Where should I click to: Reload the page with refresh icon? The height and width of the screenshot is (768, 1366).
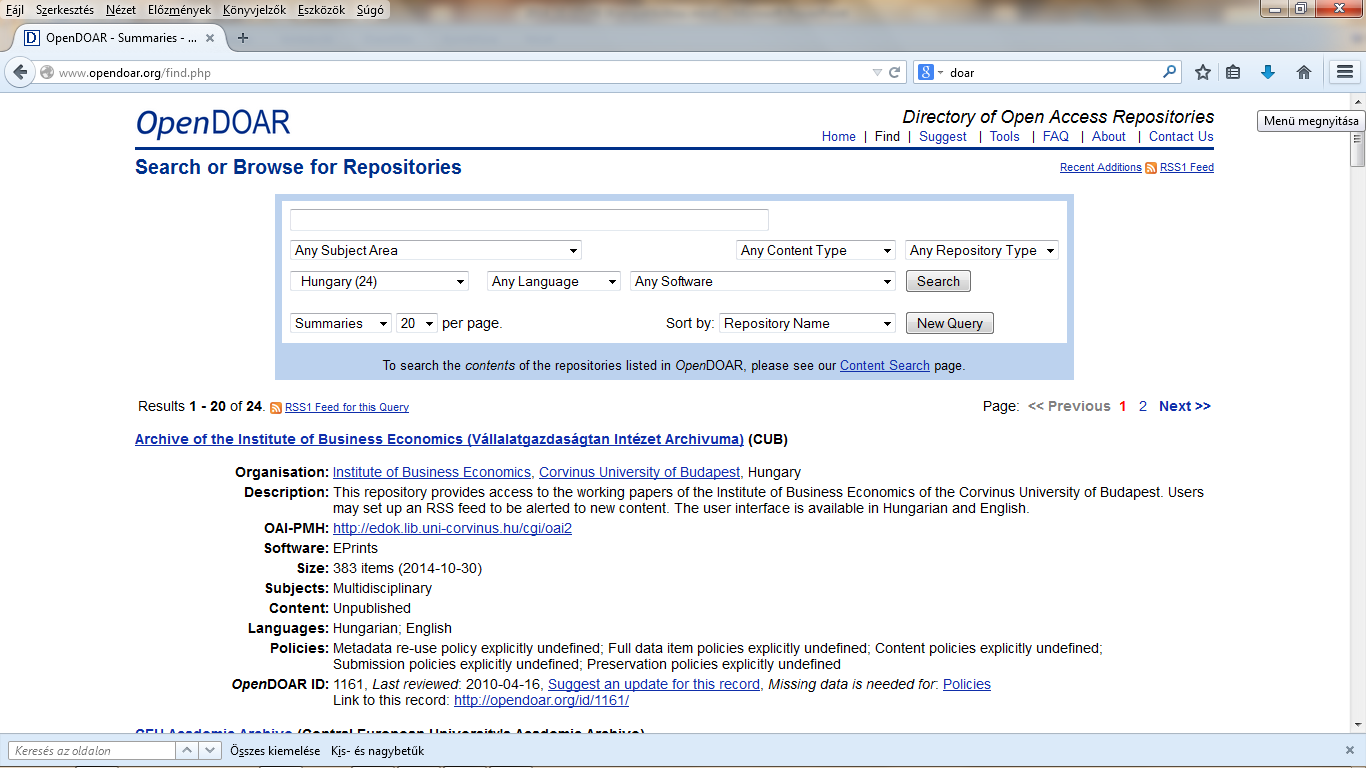coord(895,72)
